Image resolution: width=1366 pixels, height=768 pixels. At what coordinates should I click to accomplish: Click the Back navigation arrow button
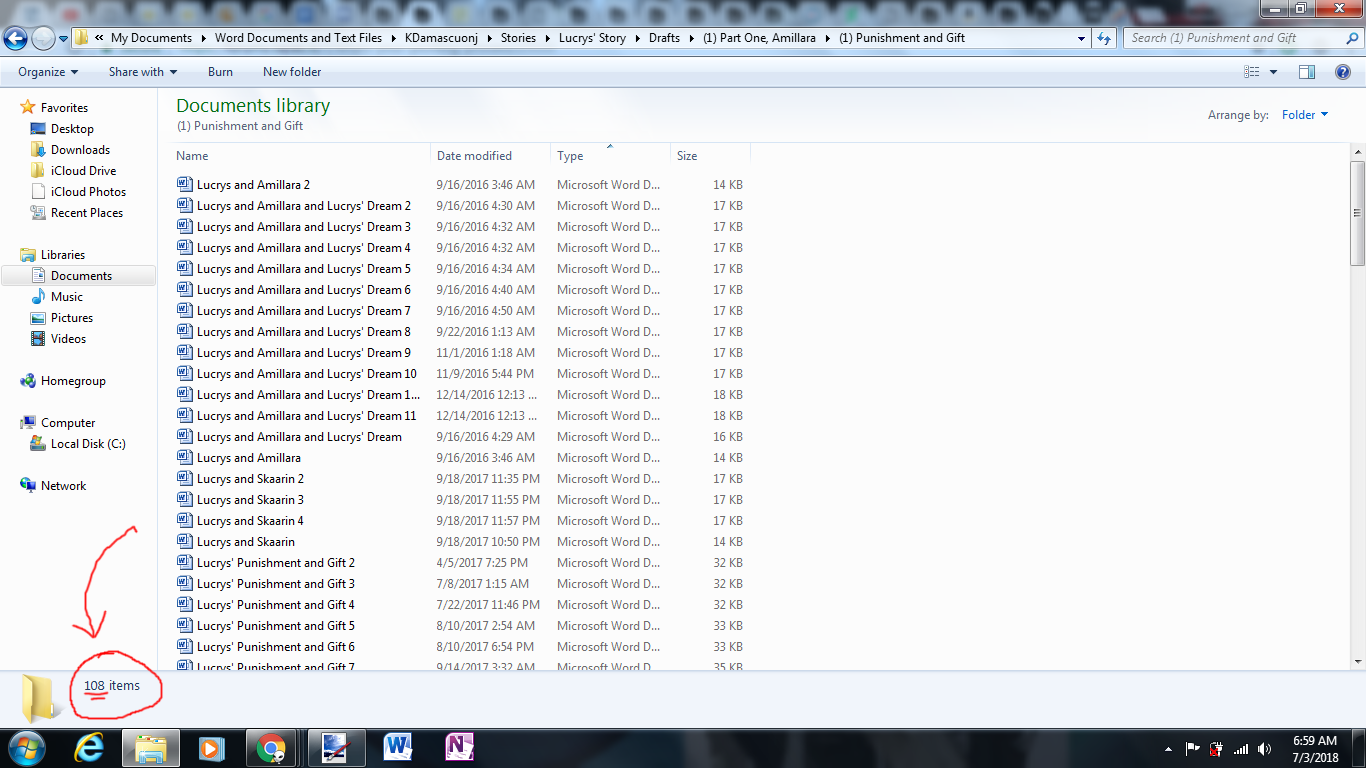15,39
